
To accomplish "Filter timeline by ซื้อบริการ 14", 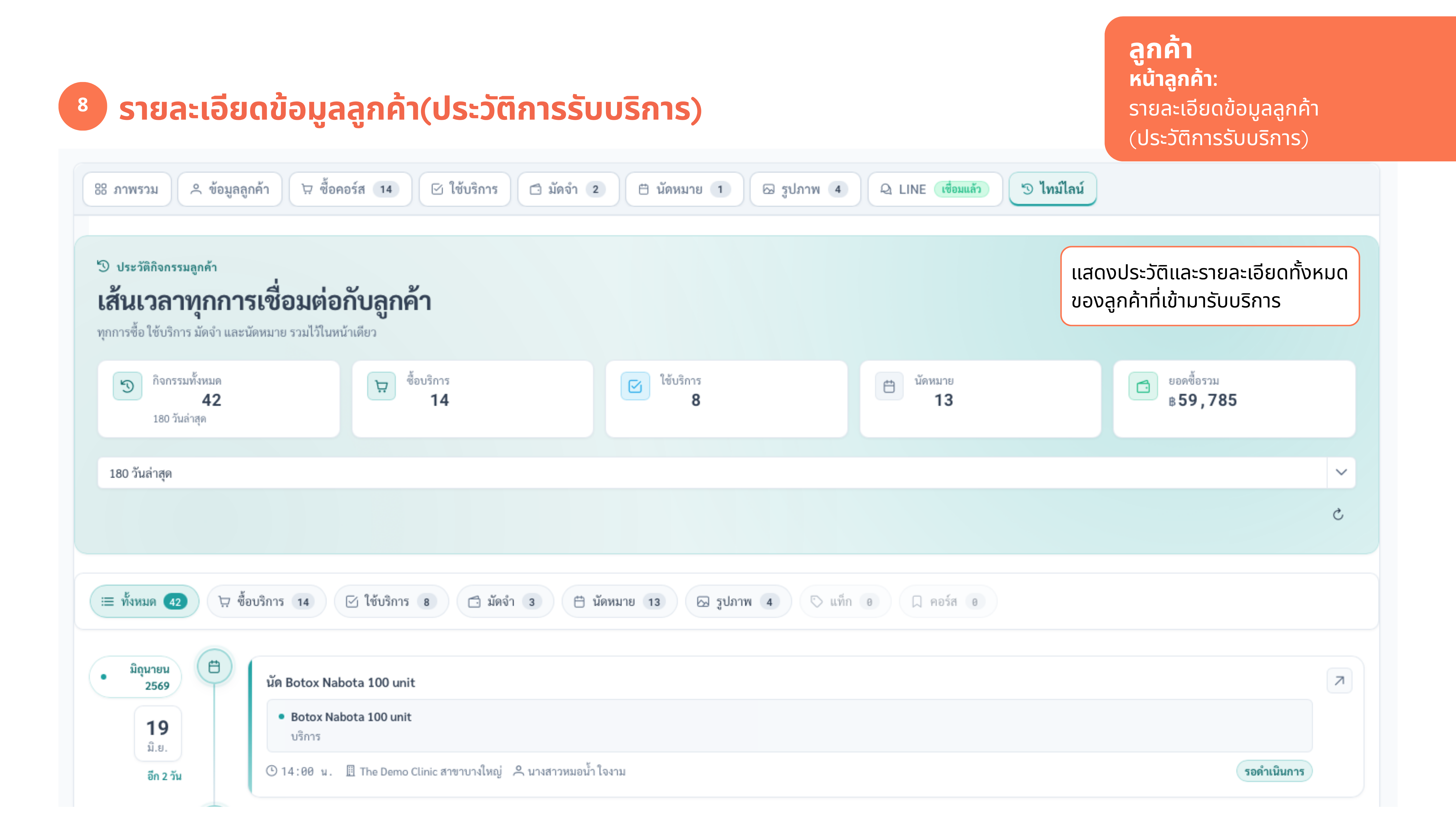I will 266,601.
